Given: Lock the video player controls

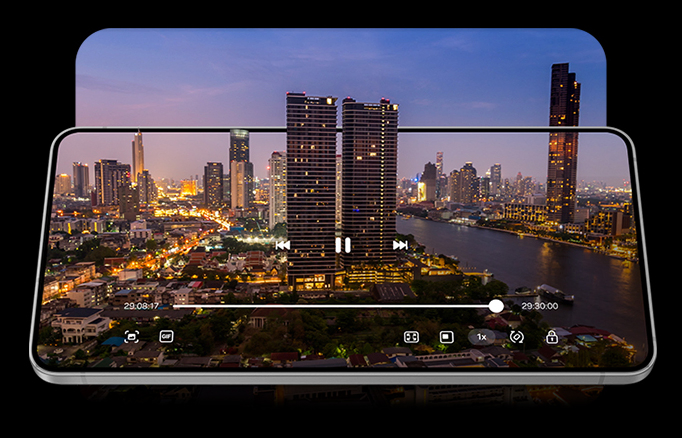Looking at the screenshot, I should pos(551,337).
